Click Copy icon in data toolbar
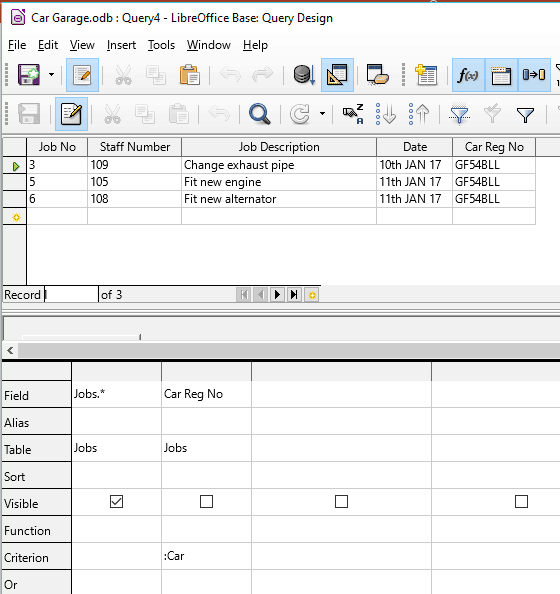560x594 pixels. [145, 114]
